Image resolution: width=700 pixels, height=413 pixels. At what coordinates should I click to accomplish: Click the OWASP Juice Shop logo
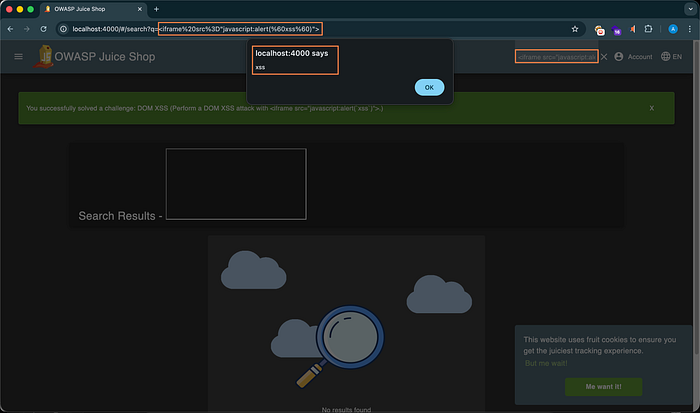[x=43, y=56]
